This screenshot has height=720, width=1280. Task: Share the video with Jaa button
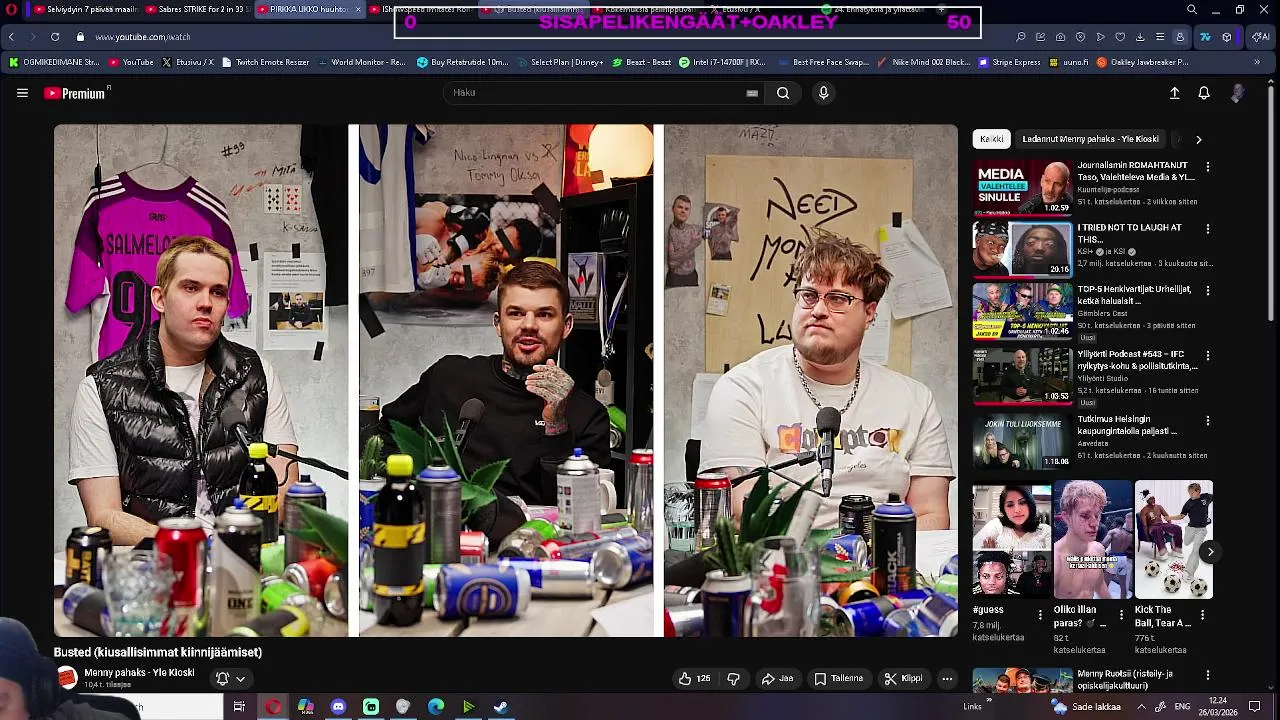click(x=777, y=678)
